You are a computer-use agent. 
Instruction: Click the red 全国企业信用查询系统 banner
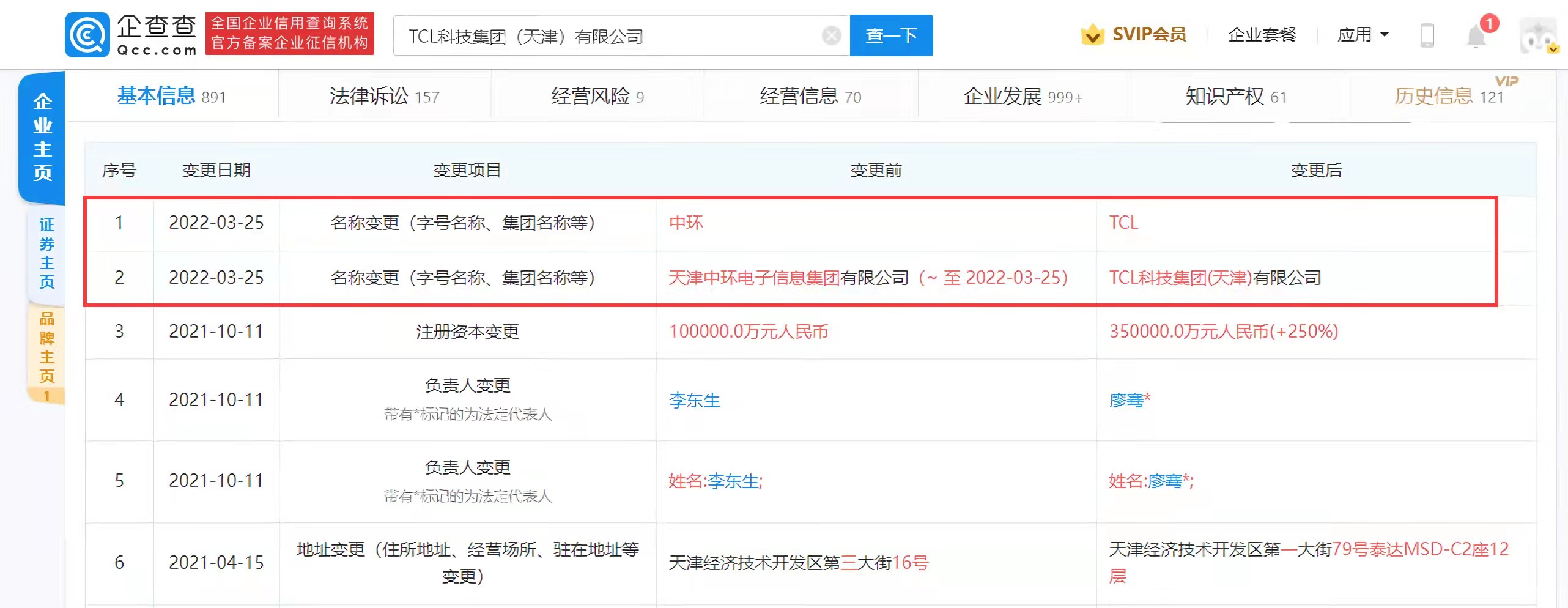click(289, 34)
